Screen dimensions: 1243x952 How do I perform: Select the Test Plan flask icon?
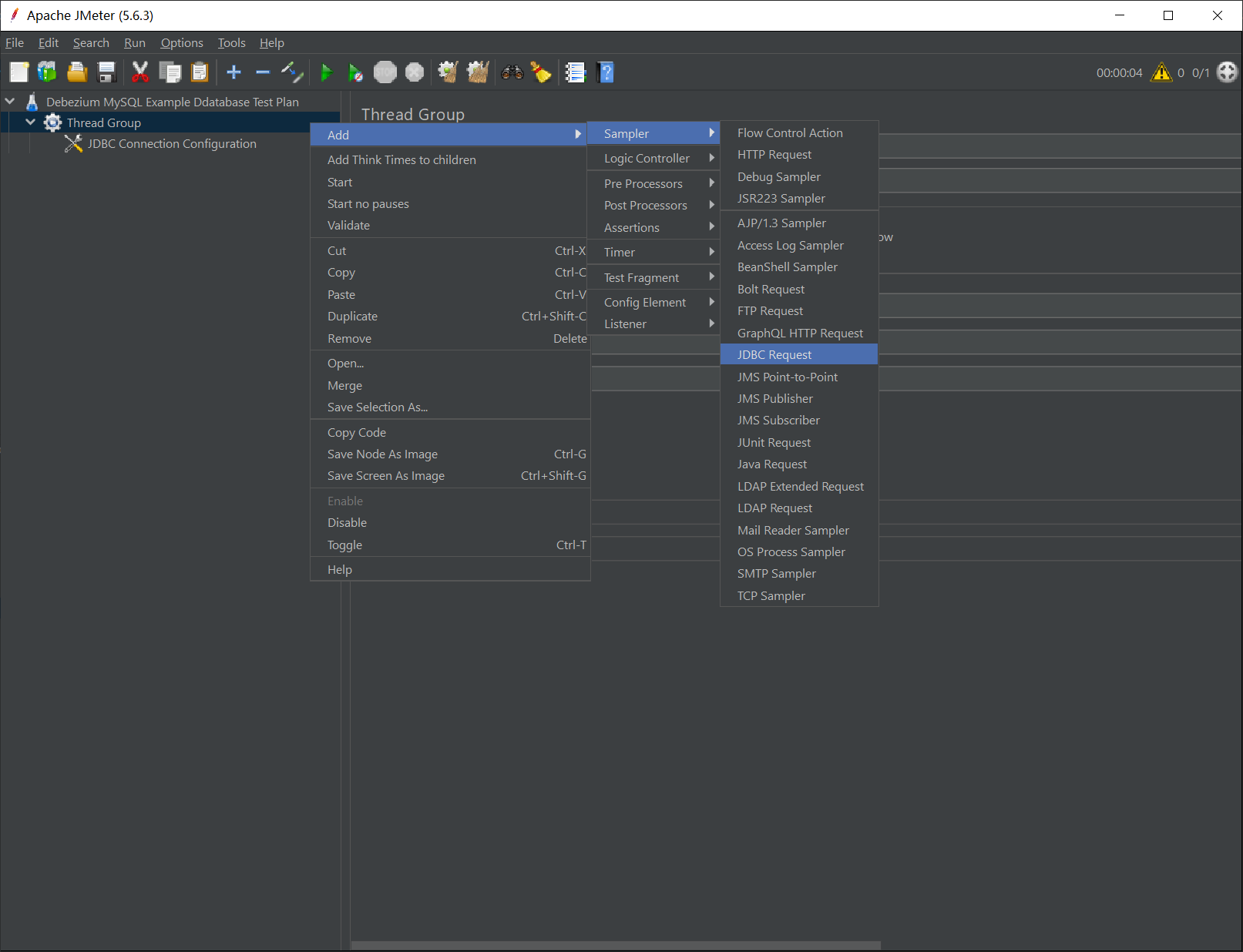click(x=32, y=102)
